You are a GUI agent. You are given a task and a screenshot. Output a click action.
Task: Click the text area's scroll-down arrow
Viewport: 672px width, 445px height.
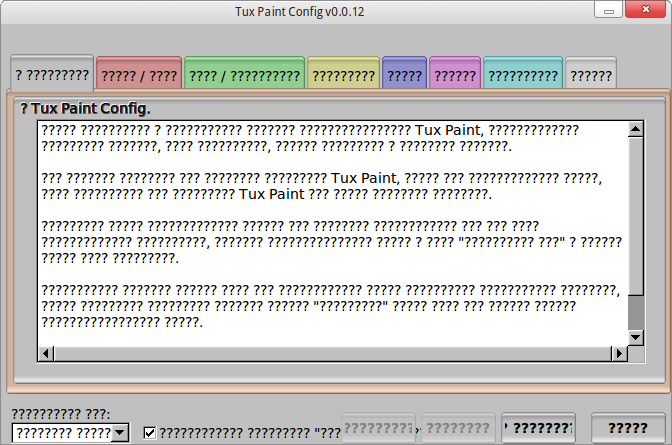coord(636,337)
